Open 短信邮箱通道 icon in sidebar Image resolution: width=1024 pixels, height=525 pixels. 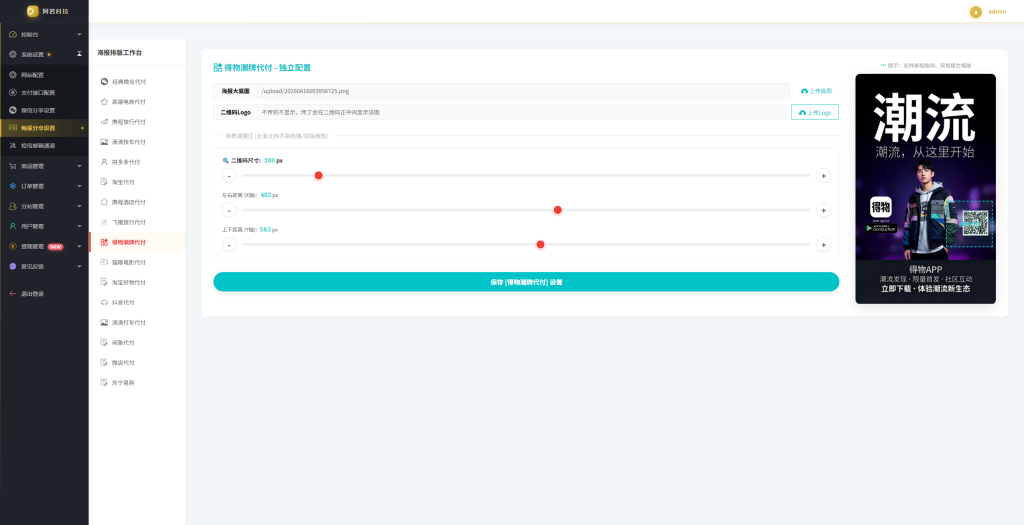pyautogui.click(x=13, y=146)
